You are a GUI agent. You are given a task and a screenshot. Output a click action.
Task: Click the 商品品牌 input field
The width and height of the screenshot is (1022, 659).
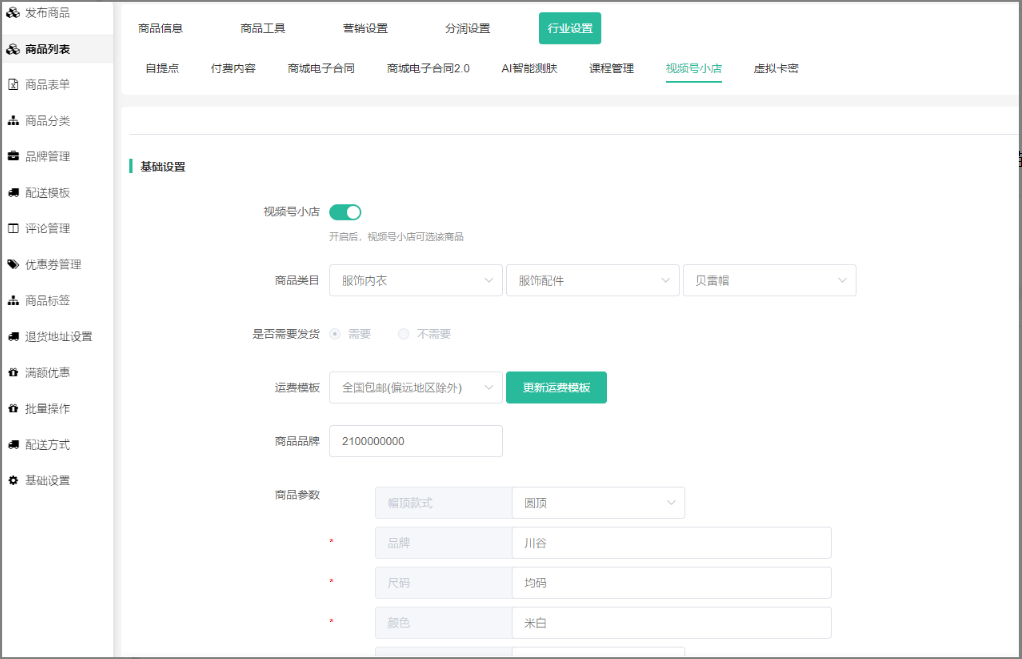click(x=415, y=441)
